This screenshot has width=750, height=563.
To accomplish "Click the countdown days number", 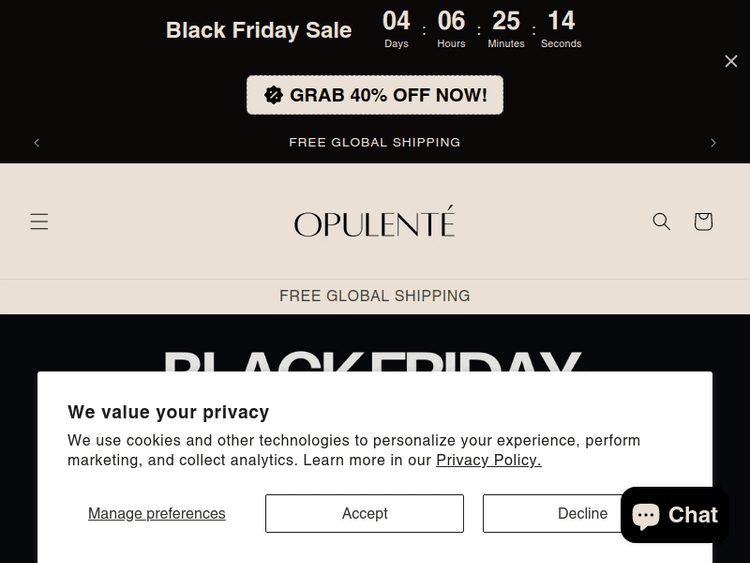I will click(396, 21).
